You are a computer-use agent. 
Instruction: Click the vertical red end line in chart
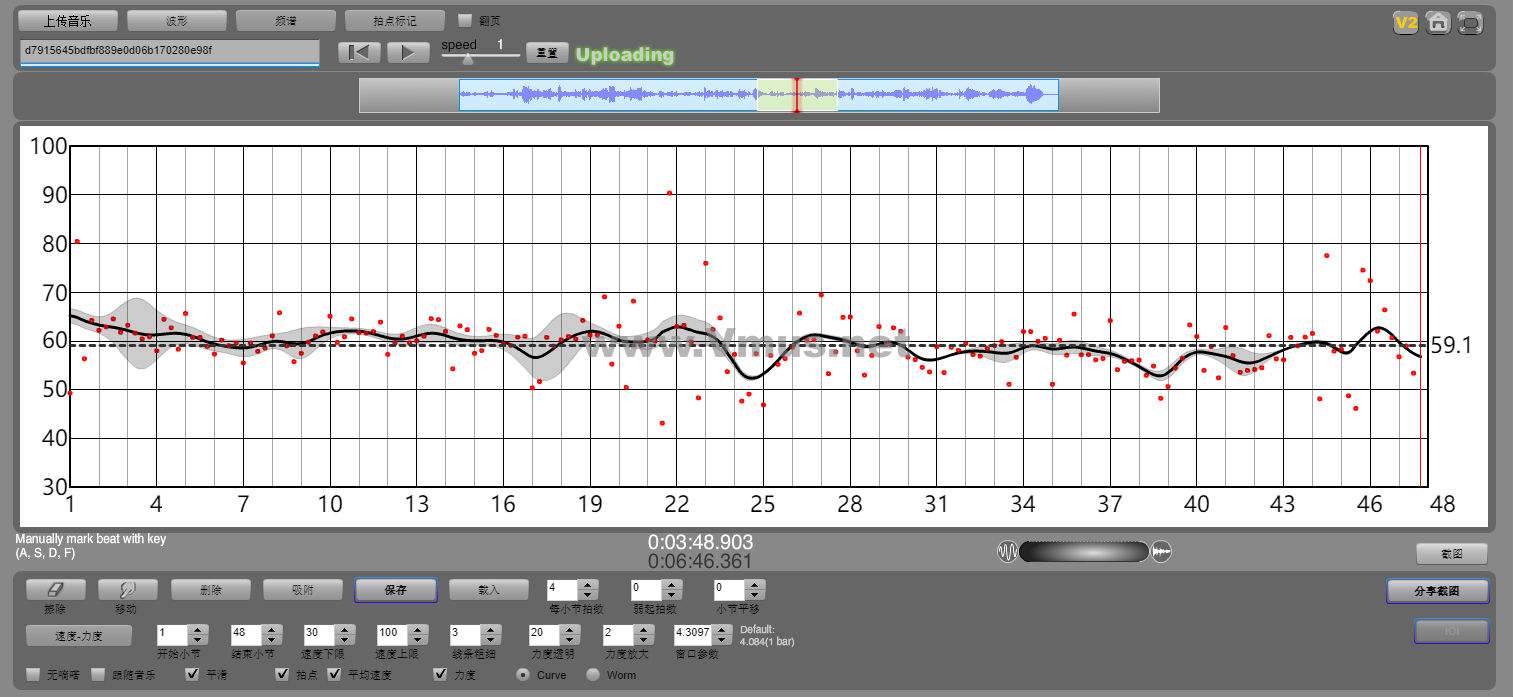point(1421,316)
